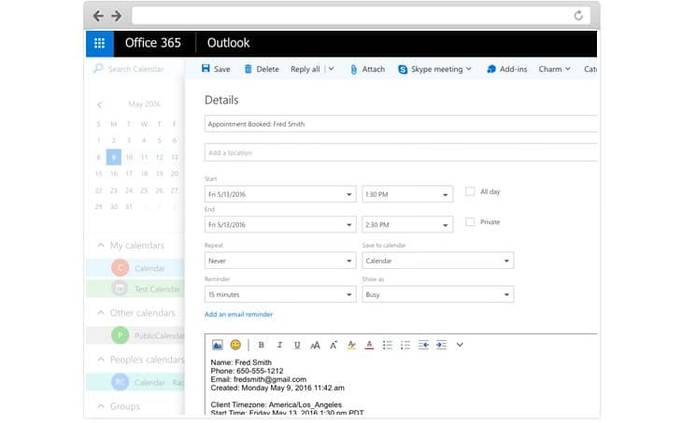The image size is (682, 423).
Task: Pick a font color
Action: click(369, 345)
